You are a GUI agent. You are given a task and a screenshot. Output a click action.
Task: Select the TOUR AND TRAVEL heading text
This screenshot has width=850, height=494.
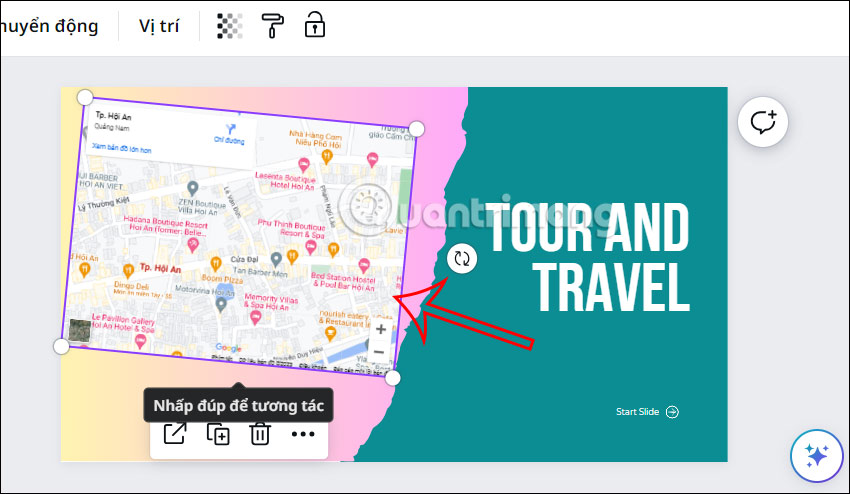pyautogui.click(x=588, y=257)
